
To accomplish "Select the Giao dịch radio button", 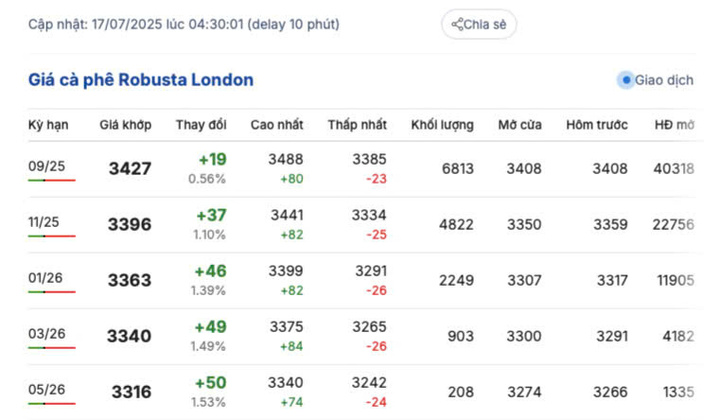I will [x=626, y=80].
